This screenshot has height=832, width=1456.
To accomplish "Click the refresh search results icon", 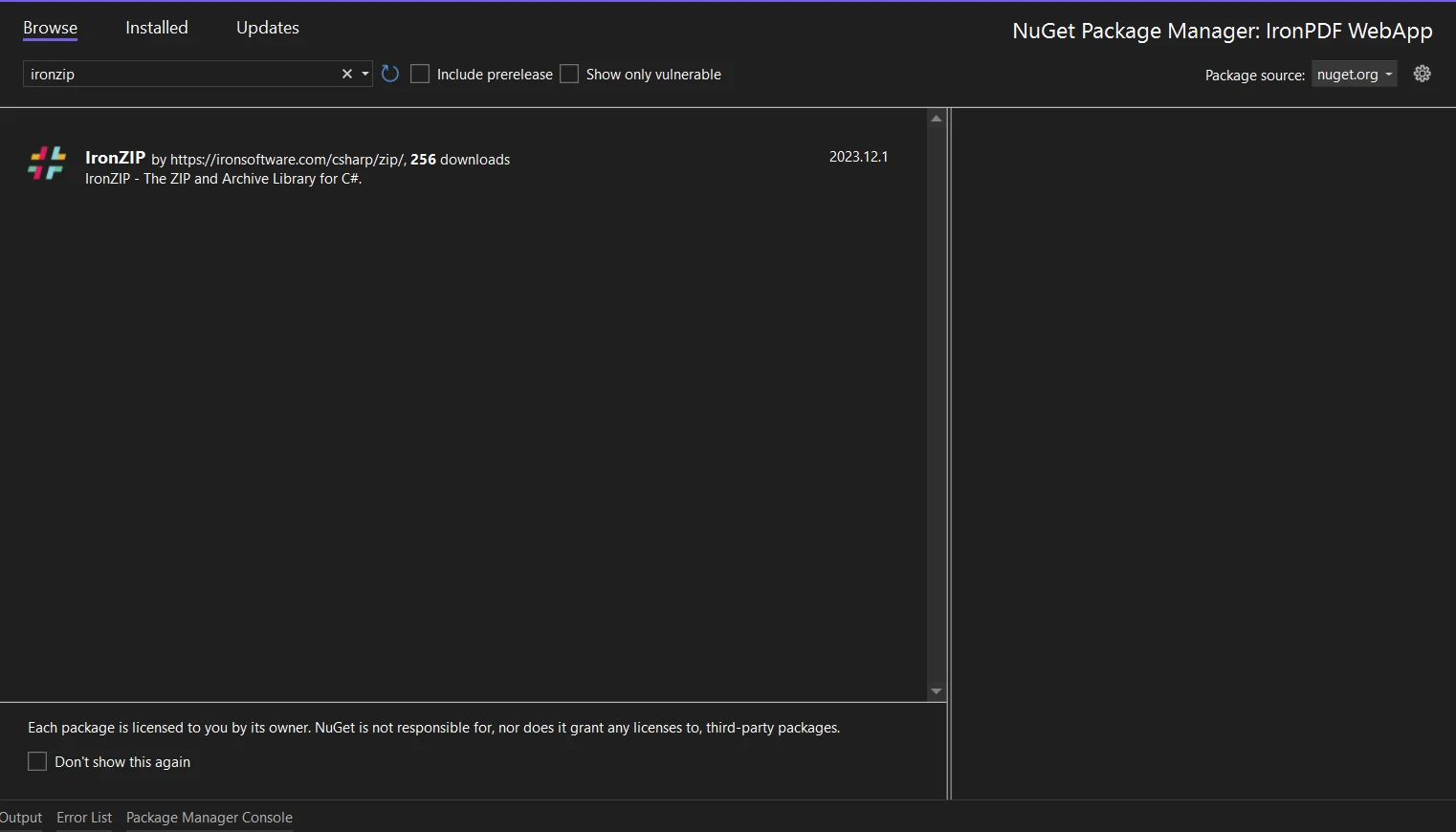I will pos(390,74).
